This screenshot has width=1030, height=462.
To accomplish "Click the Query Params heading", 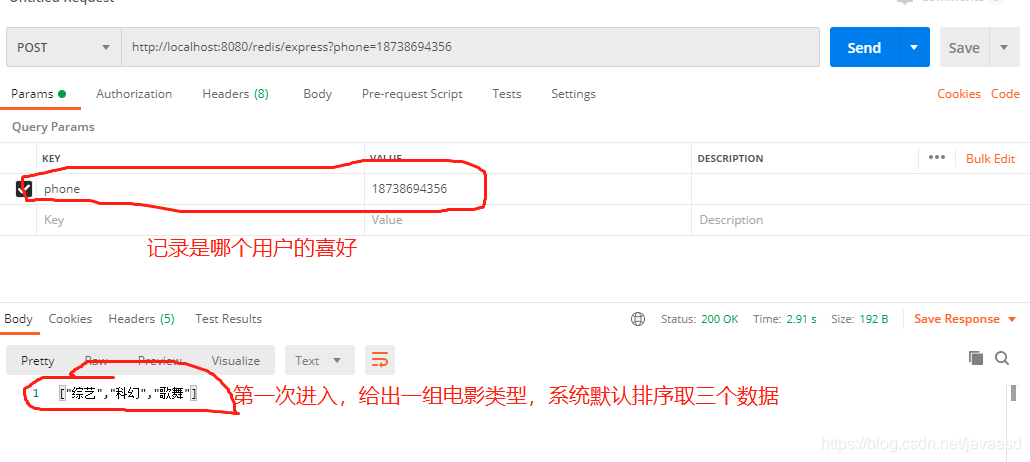I will point(53,127).
